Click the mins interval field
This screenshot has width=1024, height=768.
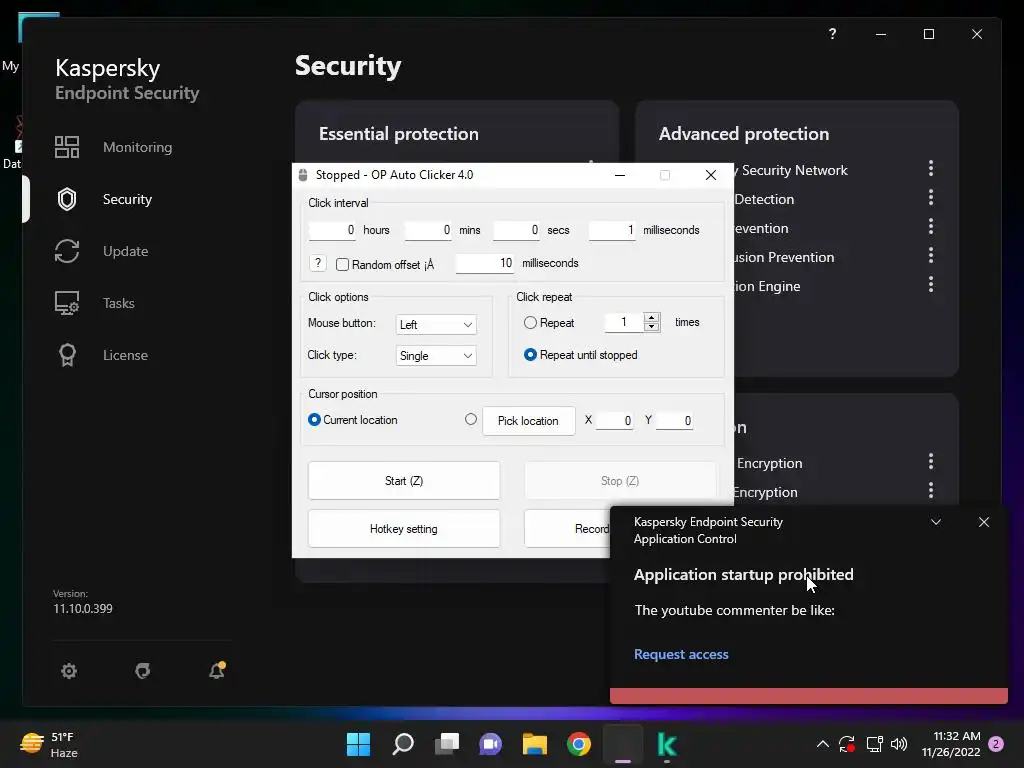(x=428, y=230)
